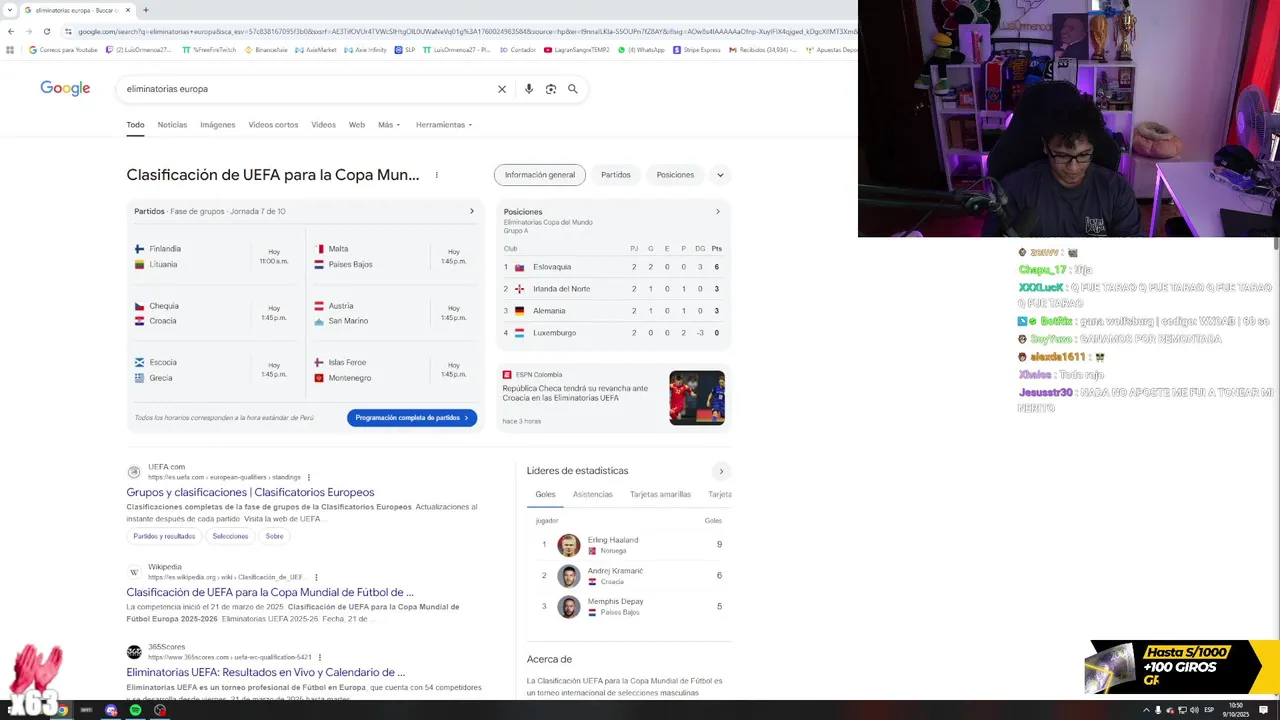This screenshot has height=720, width=1280.
Task: Go back with the browser back arrow
Action: (10, 31)
